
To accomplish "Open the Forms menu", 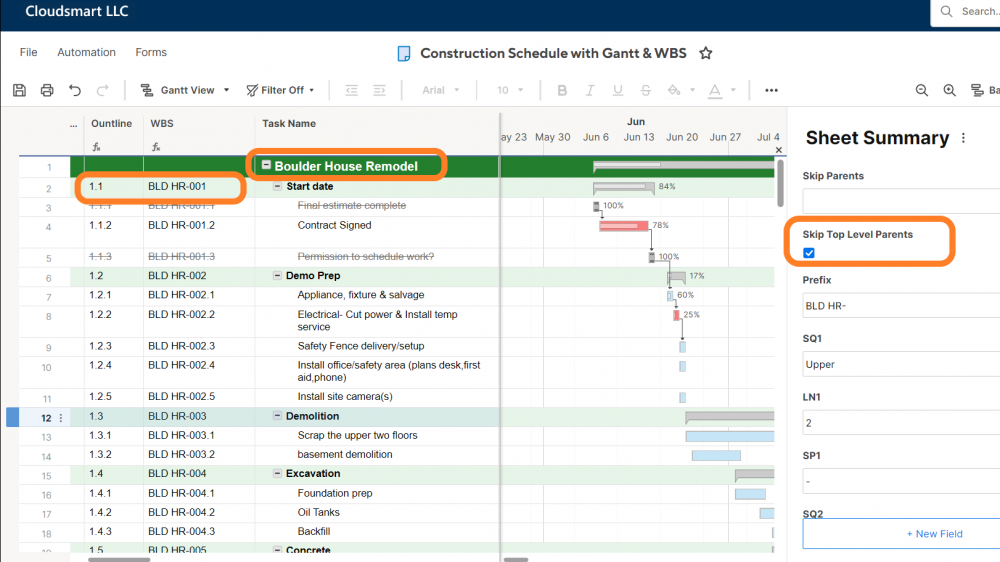I will point(151,52).
